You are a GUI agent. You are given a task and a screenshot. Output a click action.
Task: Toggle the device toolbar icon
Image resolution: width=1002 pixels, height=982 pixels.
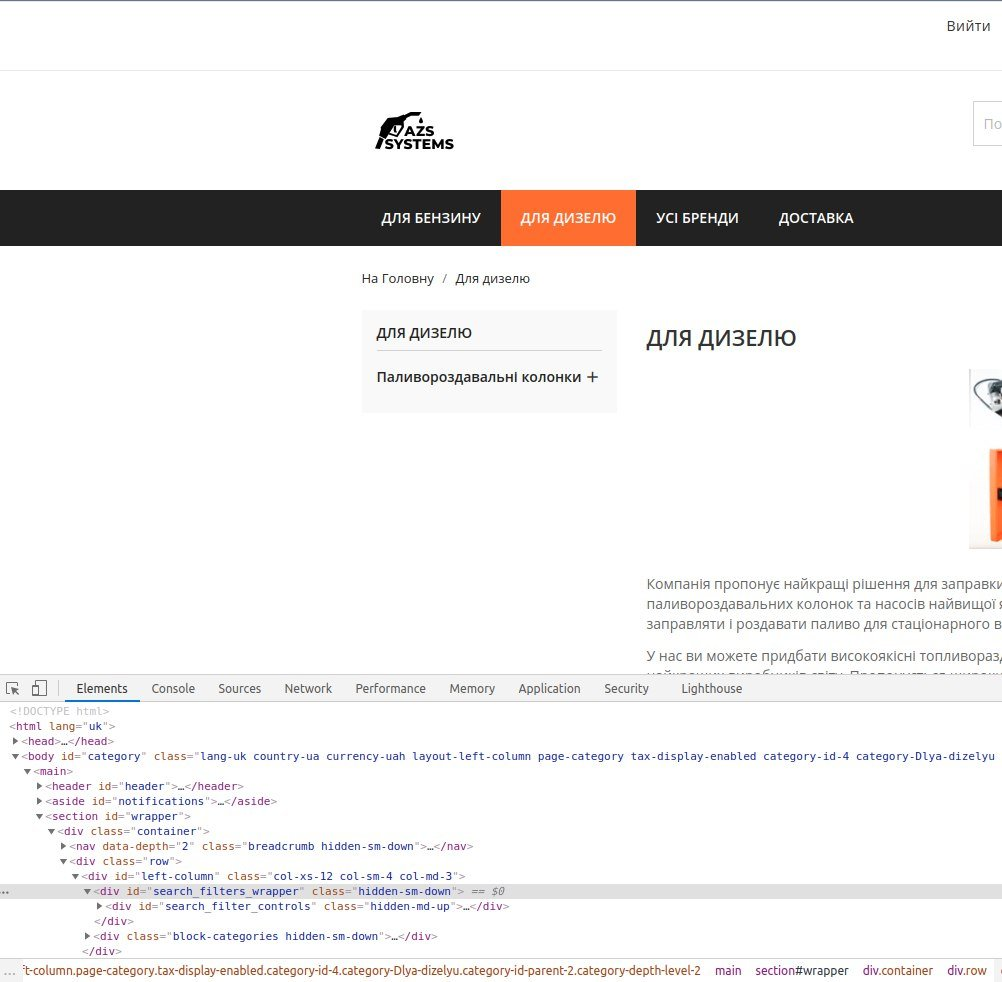click(40, 688)
